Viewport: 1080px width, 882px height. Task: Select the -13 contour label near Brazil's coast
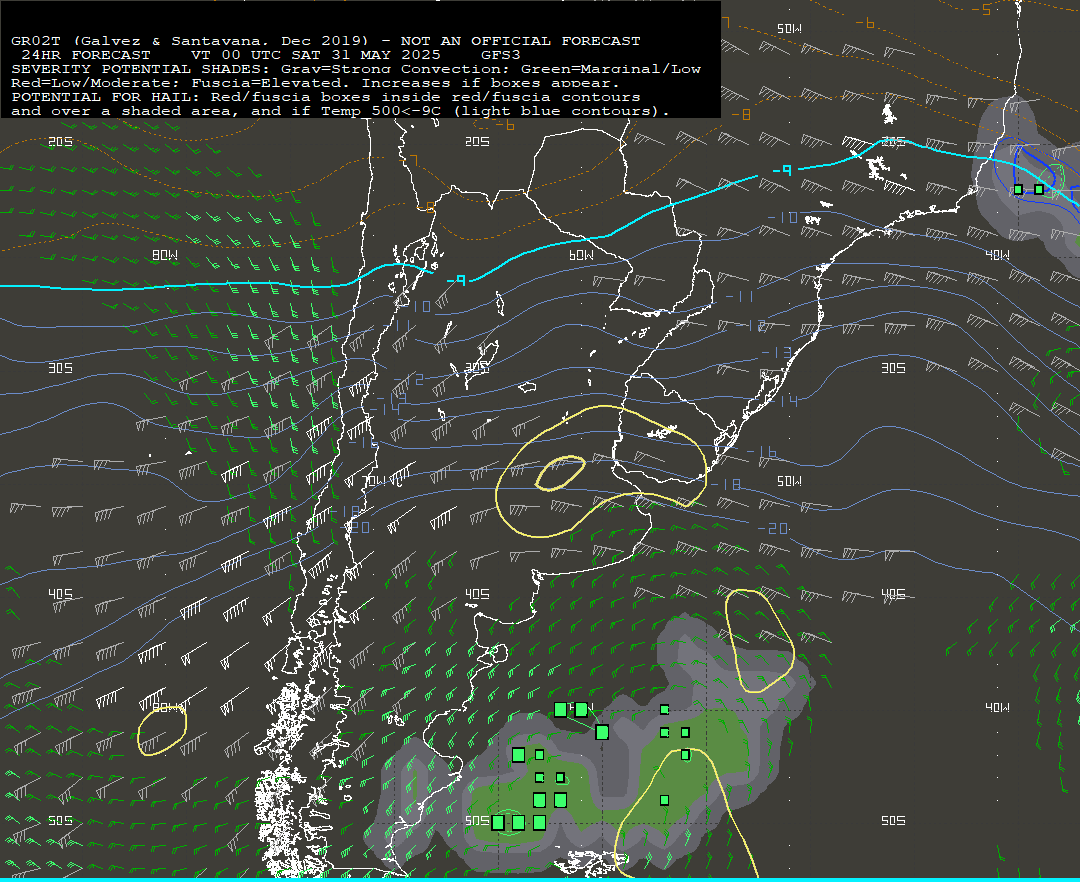[x=776, y=353]
